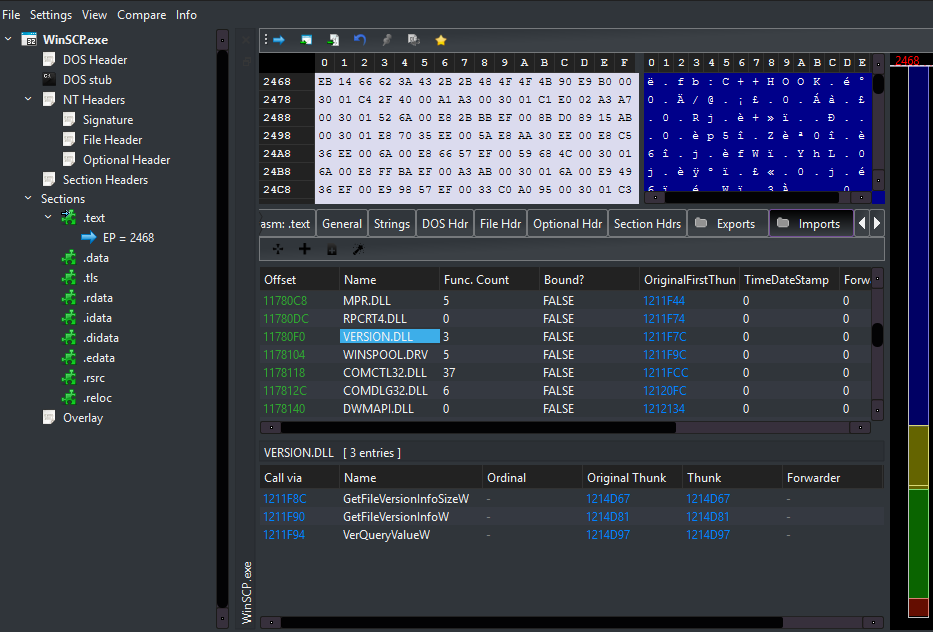Image resolution: width=933 pixels, height=632 pixels.
Task: Switch to the Section Hdrs tab
Action: [647, 224]
